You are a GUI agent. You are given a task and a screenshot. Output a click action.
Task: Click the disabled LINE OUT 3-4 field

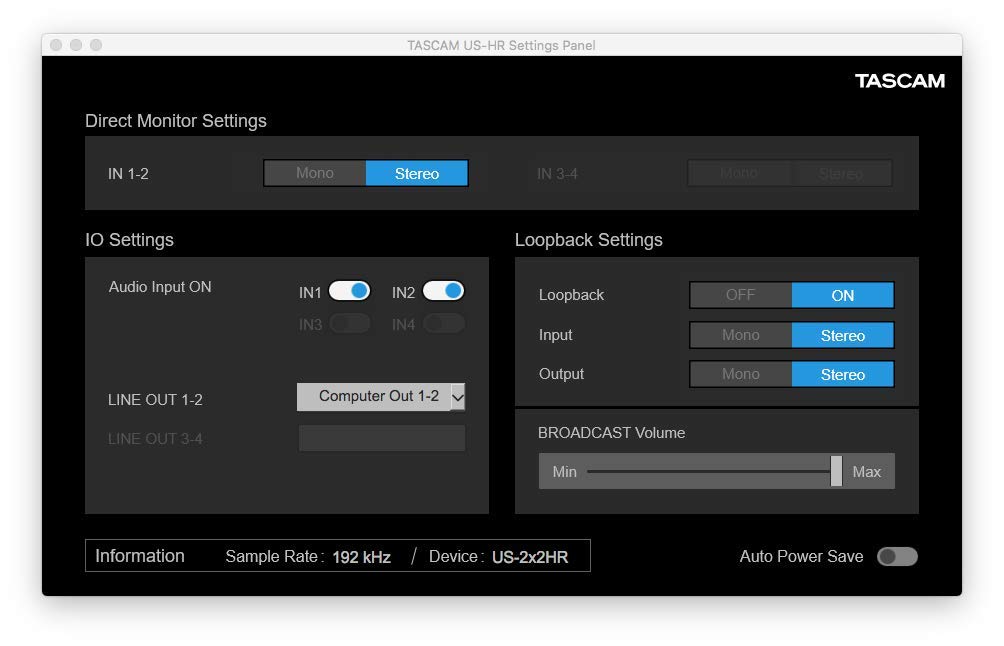click(382, 438)
